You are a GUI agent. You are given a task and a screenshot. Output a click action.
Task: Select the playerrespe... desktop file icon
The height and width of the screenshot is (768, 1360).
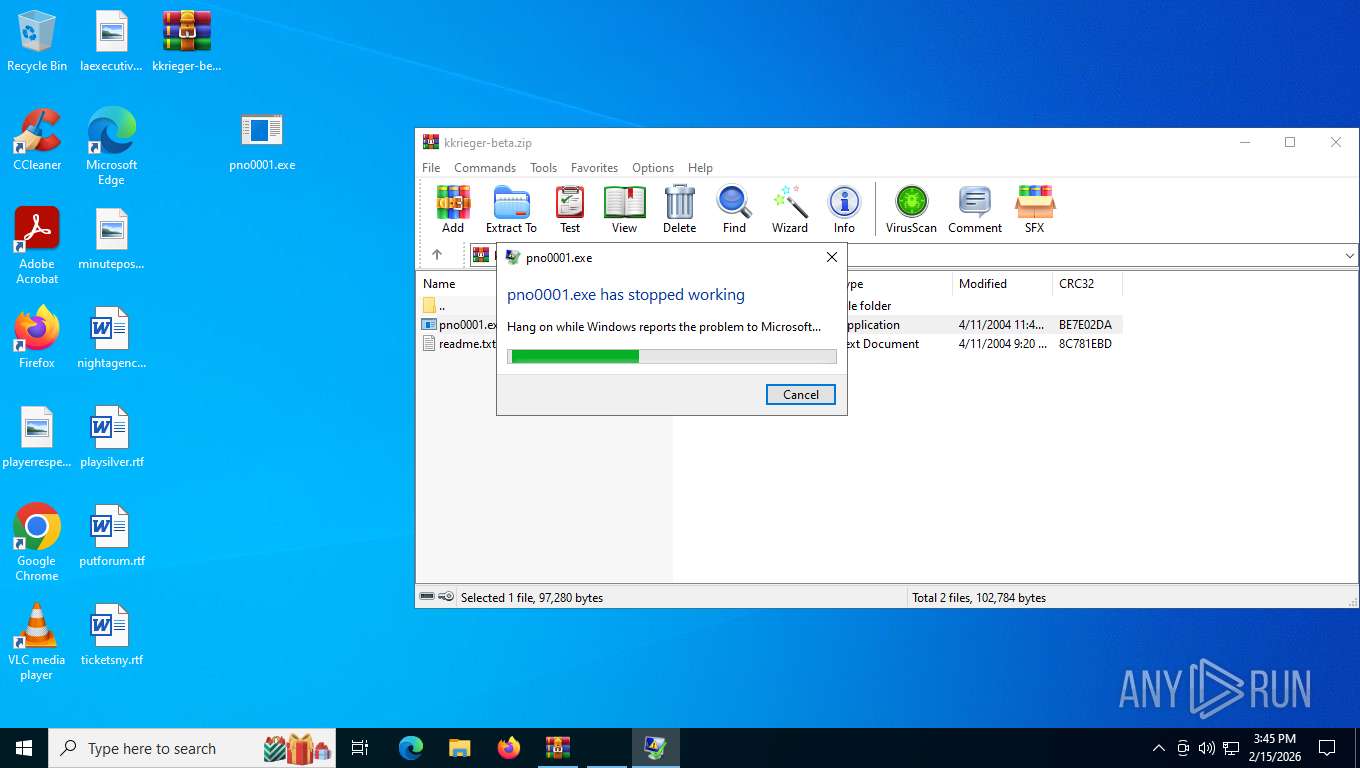point(37,437)
